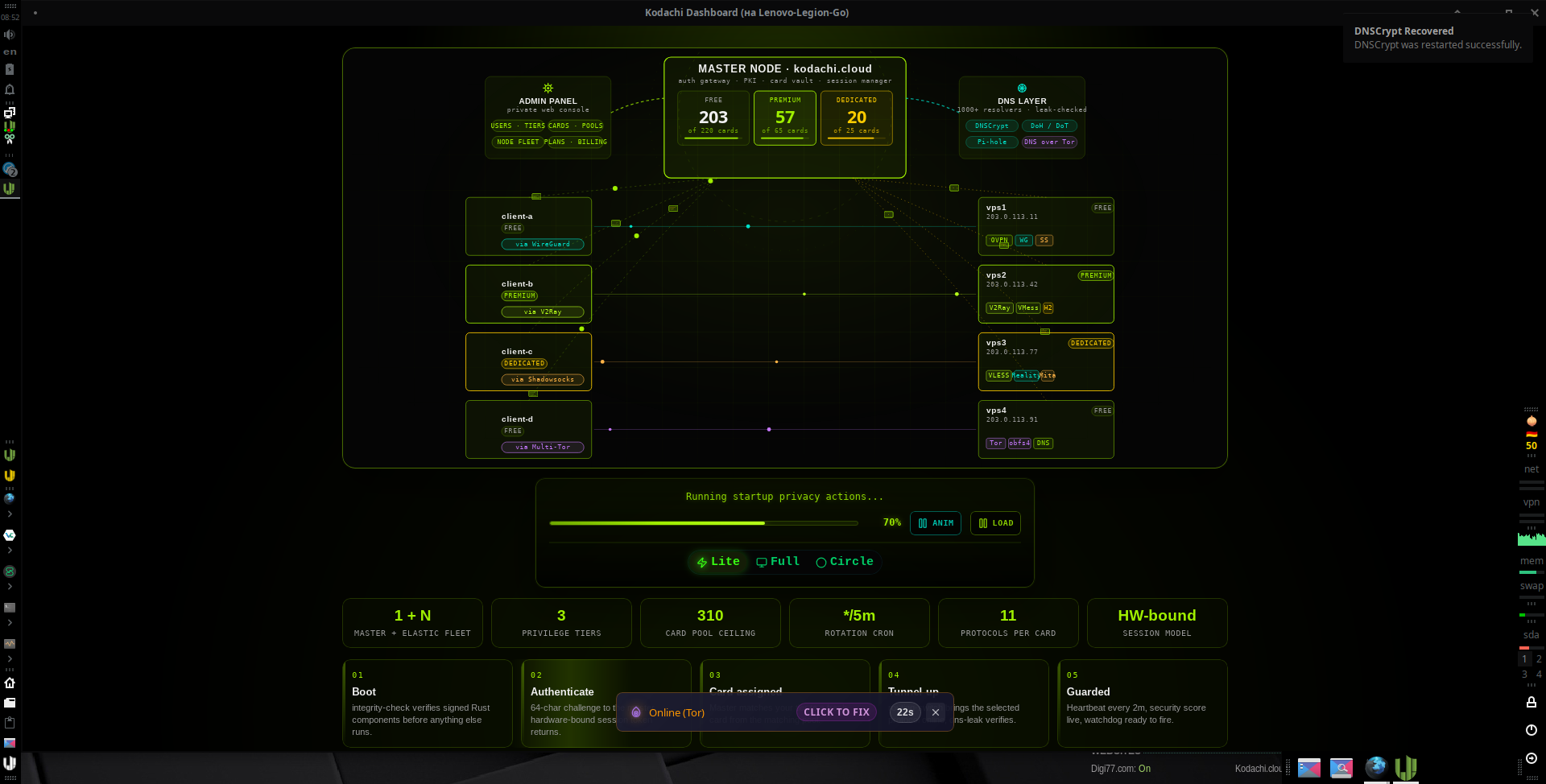
Task: Click the display settings tray icon
Action: coord(10,112)
